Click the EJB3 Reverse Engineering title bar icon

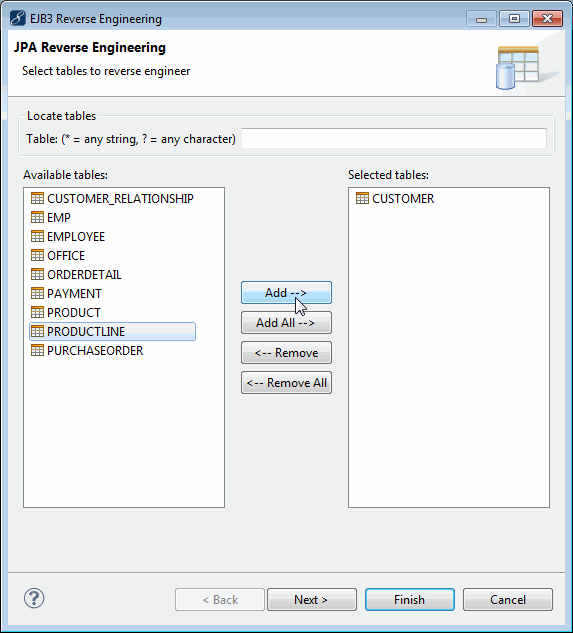click(18, 19)
